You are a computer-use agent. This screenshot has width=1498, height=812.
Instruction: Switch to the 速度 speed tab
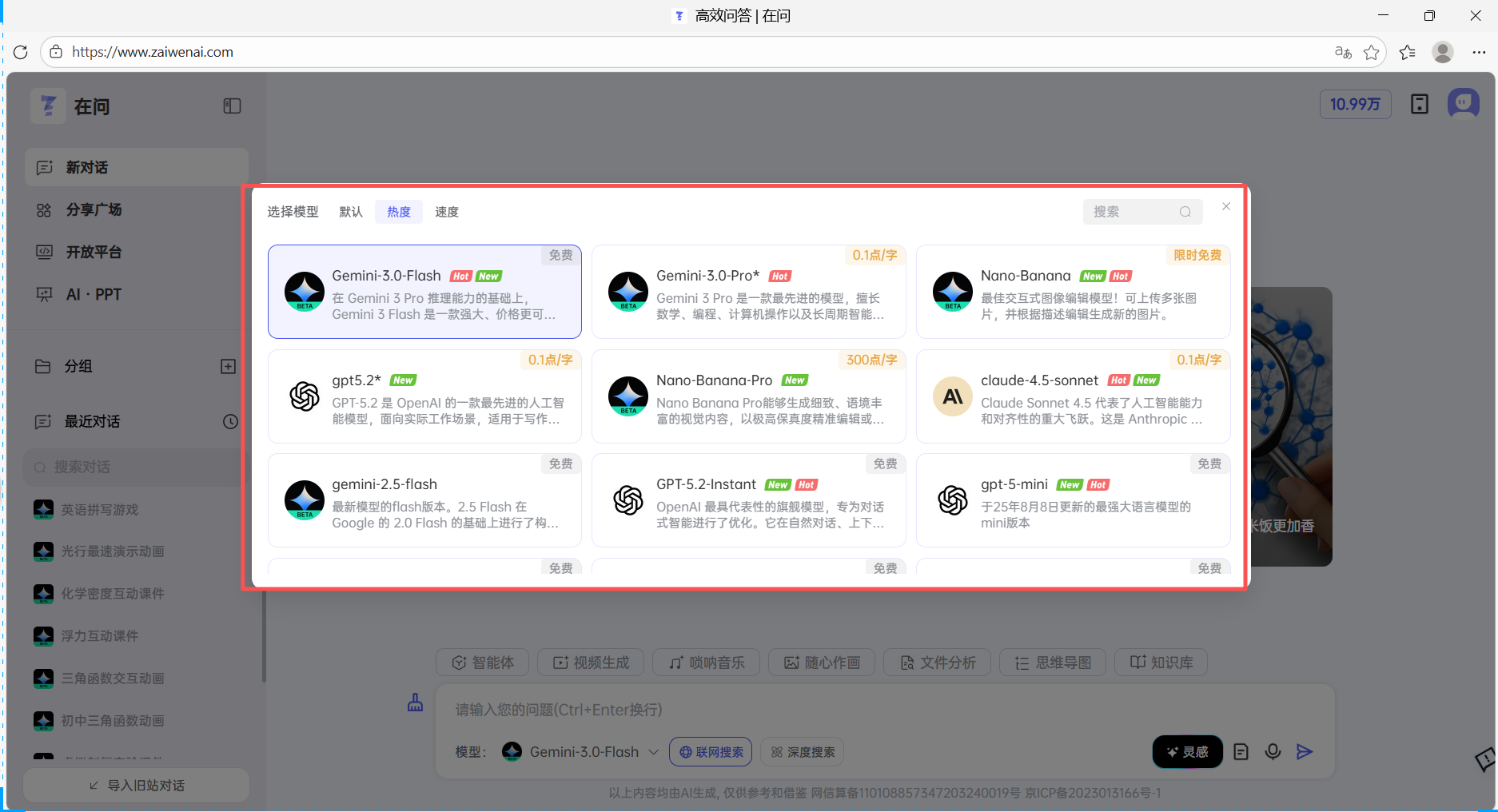click(446, 211)
